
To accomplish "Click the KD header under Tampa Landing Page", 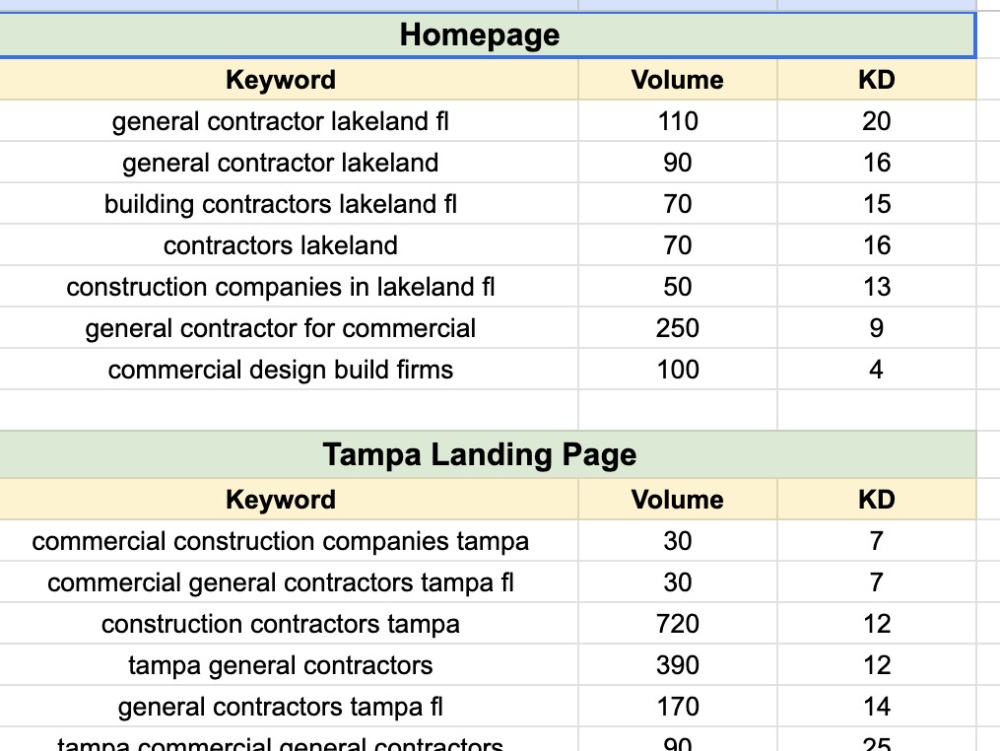I will [876, 499].
